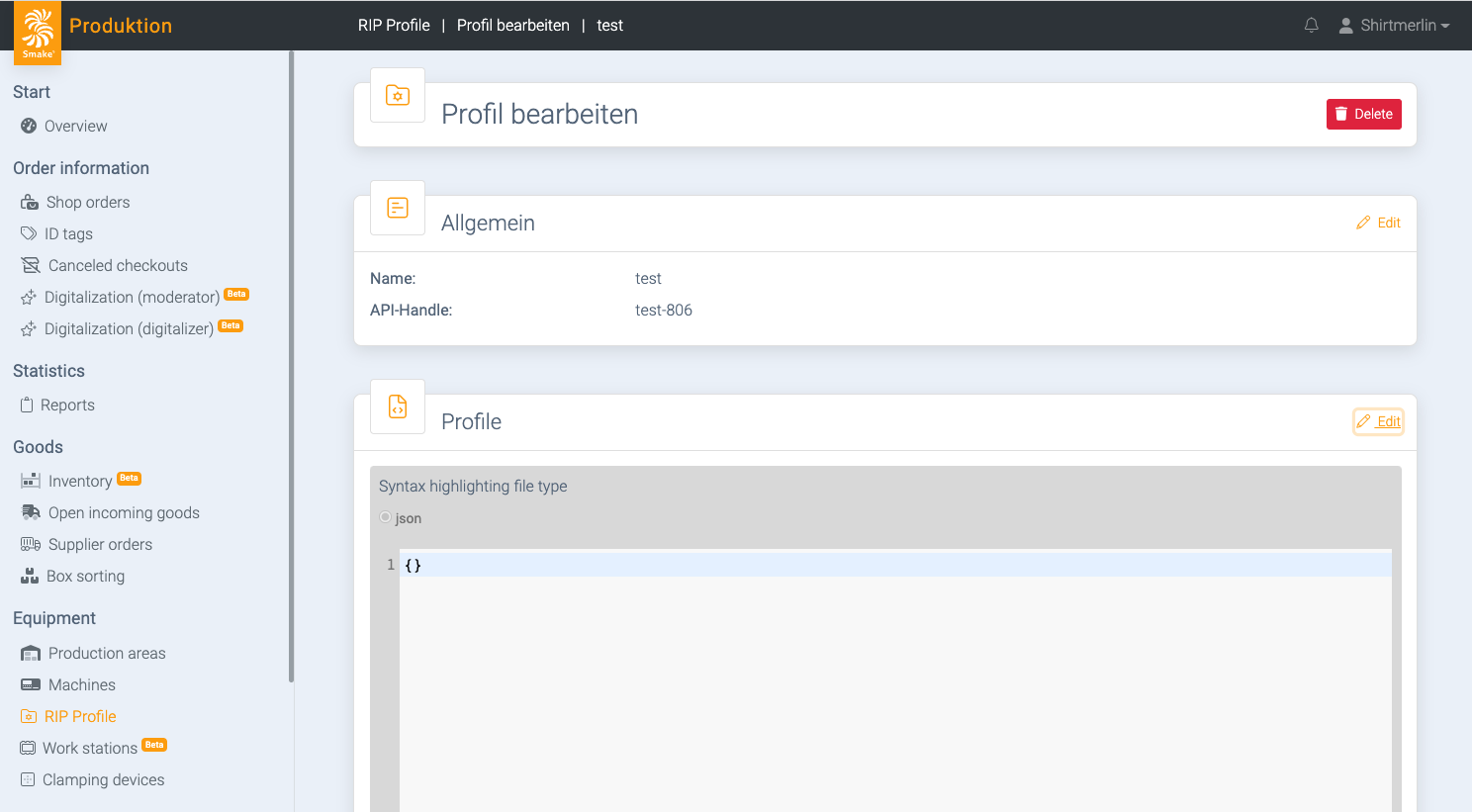Open the notification bell
The height and width of the screenshot is (812, 1472).
pos(1312,26)
